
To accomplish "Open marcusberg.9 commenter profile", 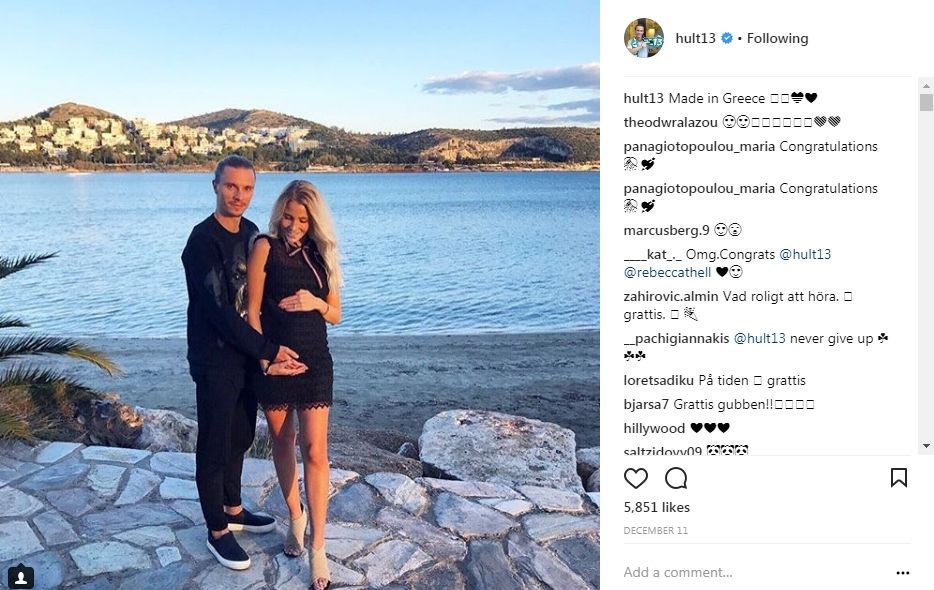I will point(667,230).
